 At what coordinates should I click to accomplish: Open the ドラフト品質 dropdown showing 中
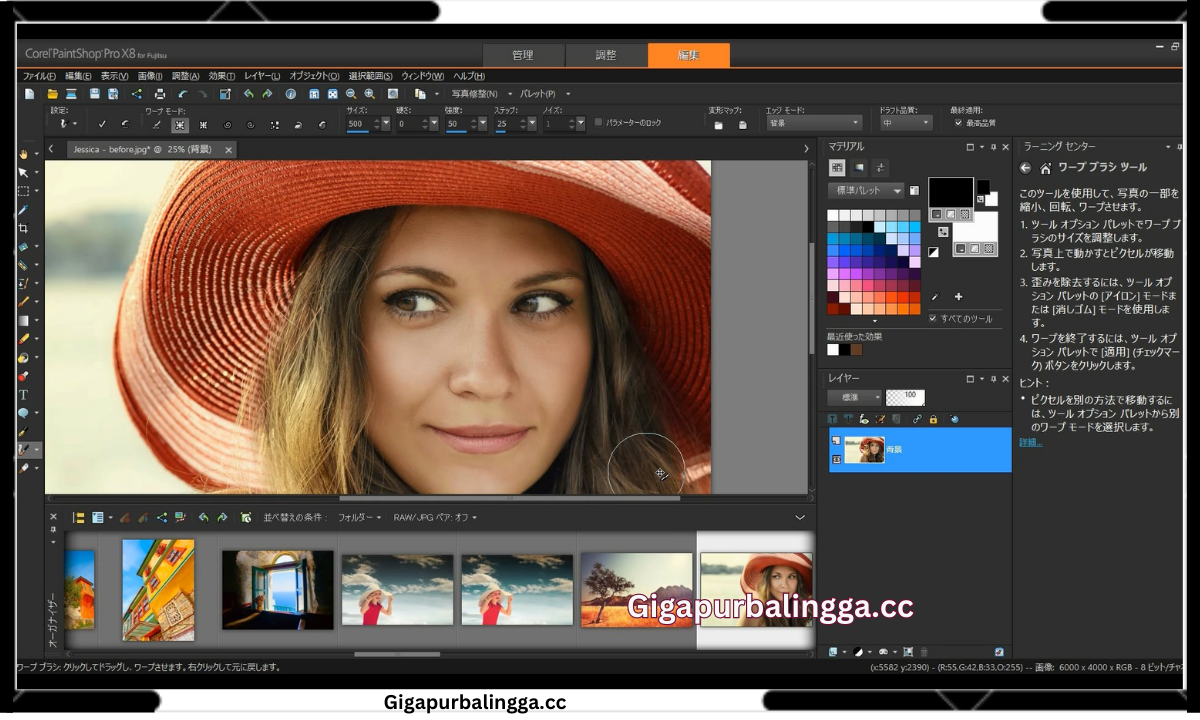click(x=906, y=122)
